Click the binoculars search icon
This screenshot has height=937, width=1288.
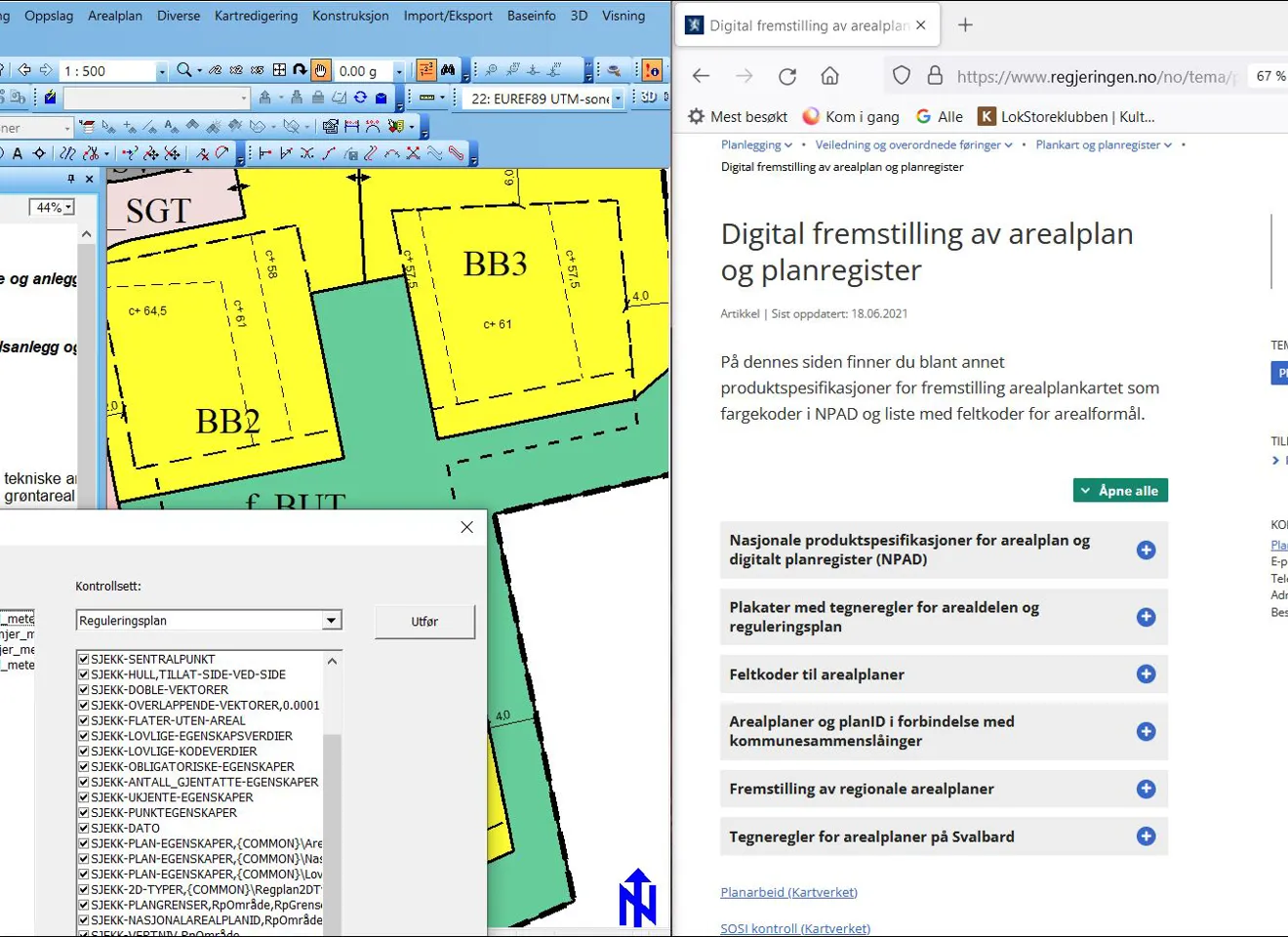coord(448,70)
